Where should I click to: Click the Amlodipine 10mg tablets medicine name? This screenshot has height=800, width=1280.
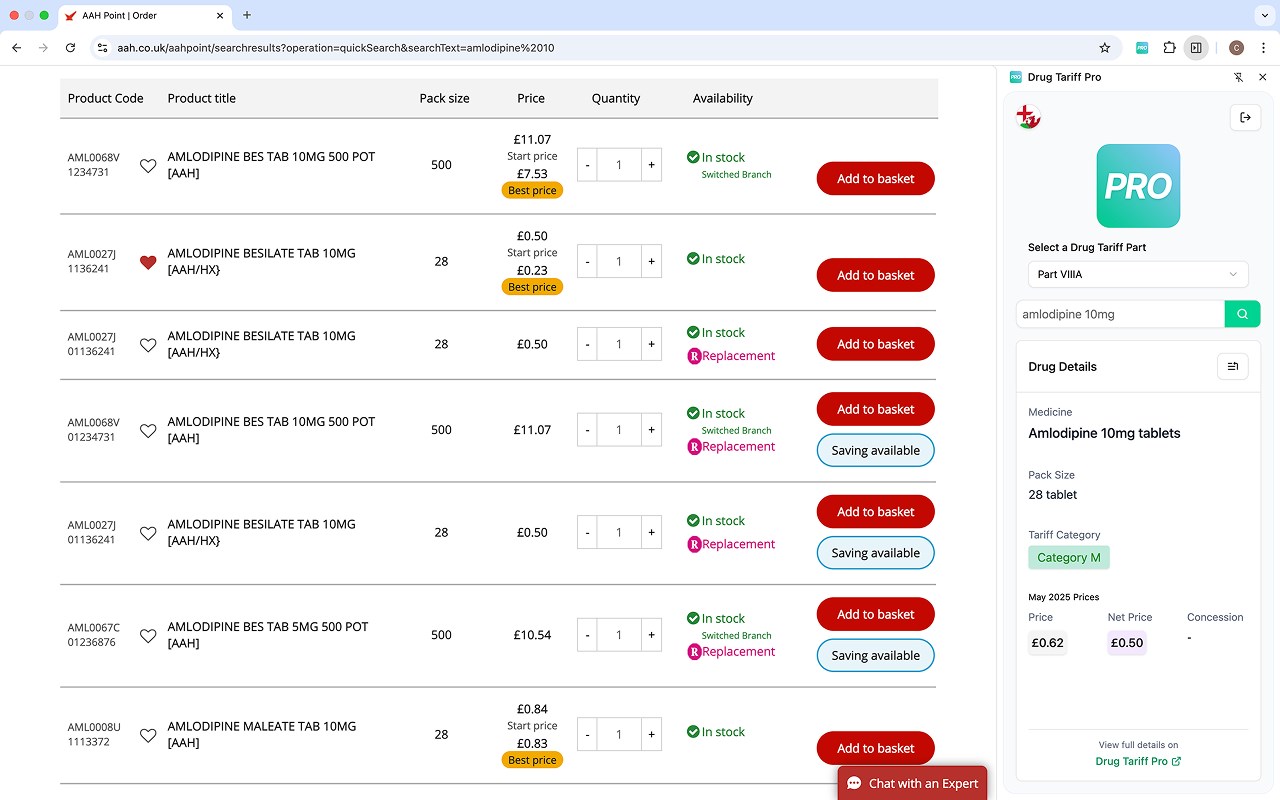click(x=1104, y=433)
